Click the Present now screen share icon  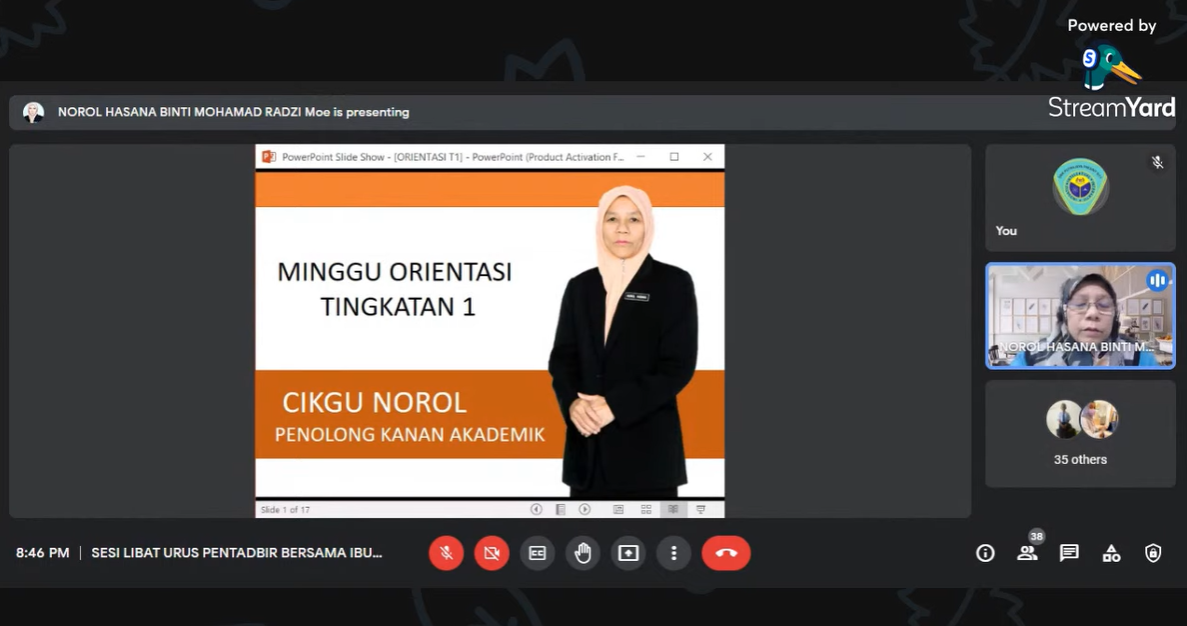[628, 553]
